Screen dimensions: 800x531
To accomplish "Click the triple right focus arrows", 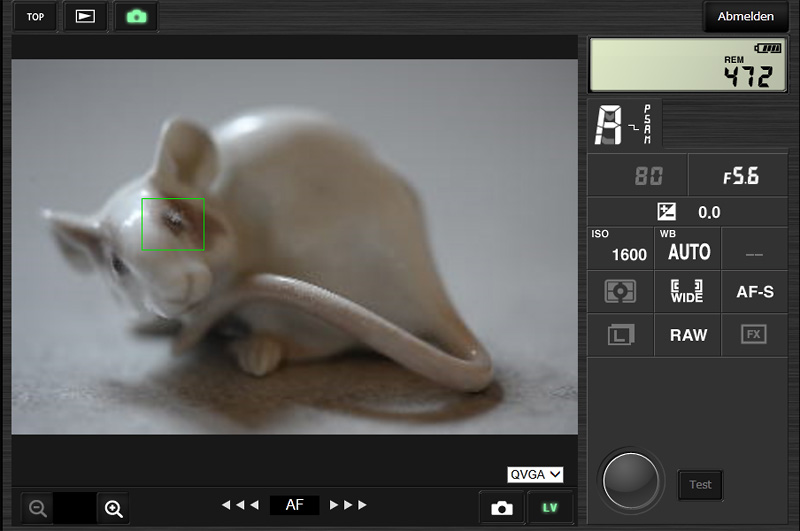I will [x=348, y=505].
